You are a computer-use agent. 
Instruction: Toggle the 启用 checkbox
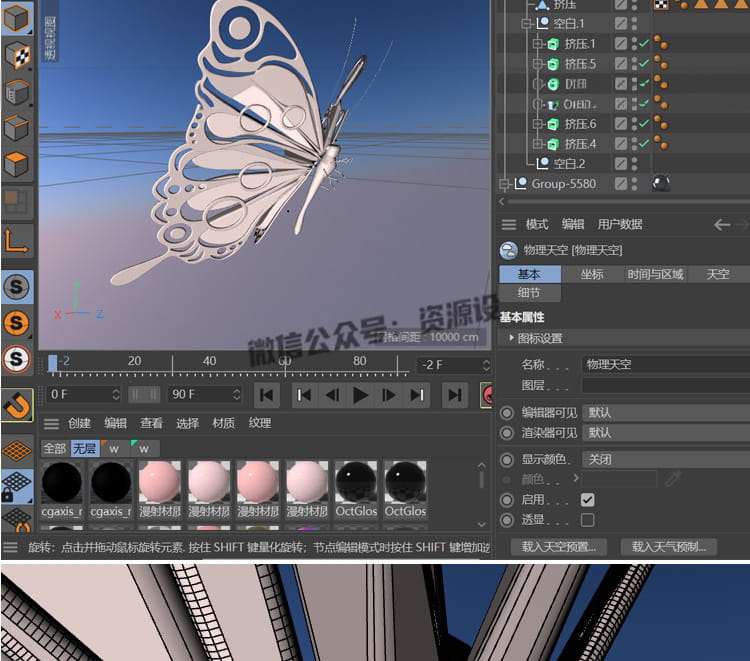point(587,500)
